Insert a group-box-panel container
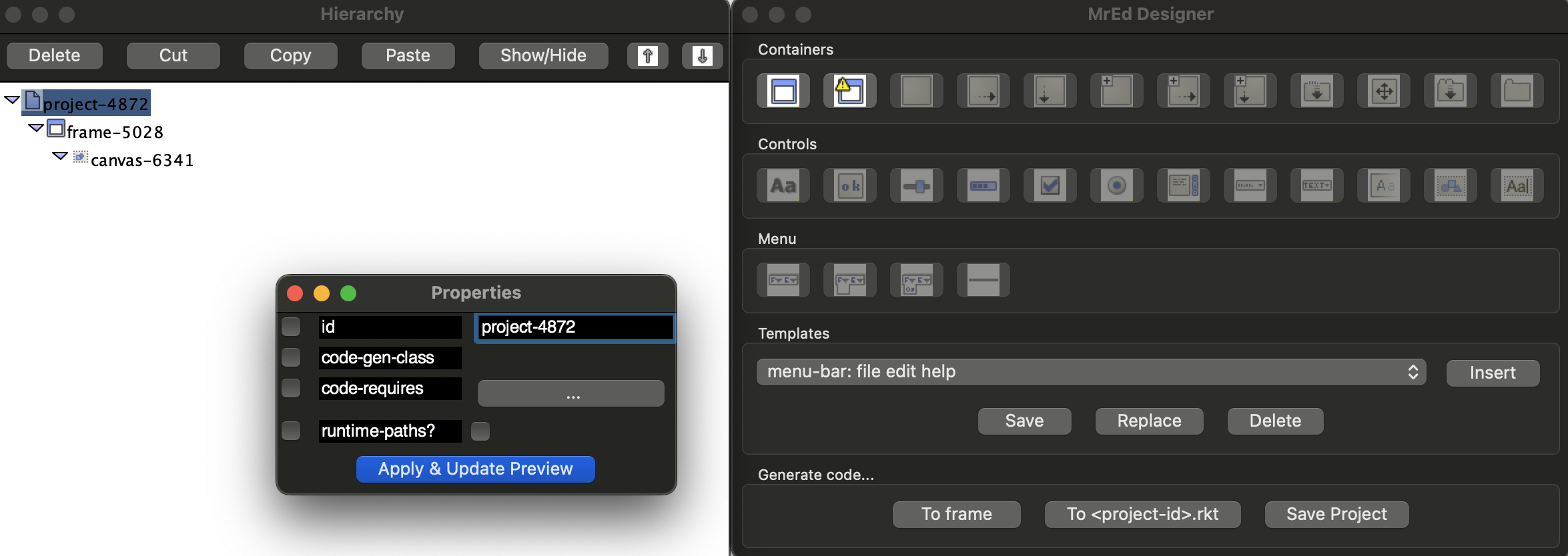The width and height of the screenshot is (1568, 556). click(x=1317, y=91)
